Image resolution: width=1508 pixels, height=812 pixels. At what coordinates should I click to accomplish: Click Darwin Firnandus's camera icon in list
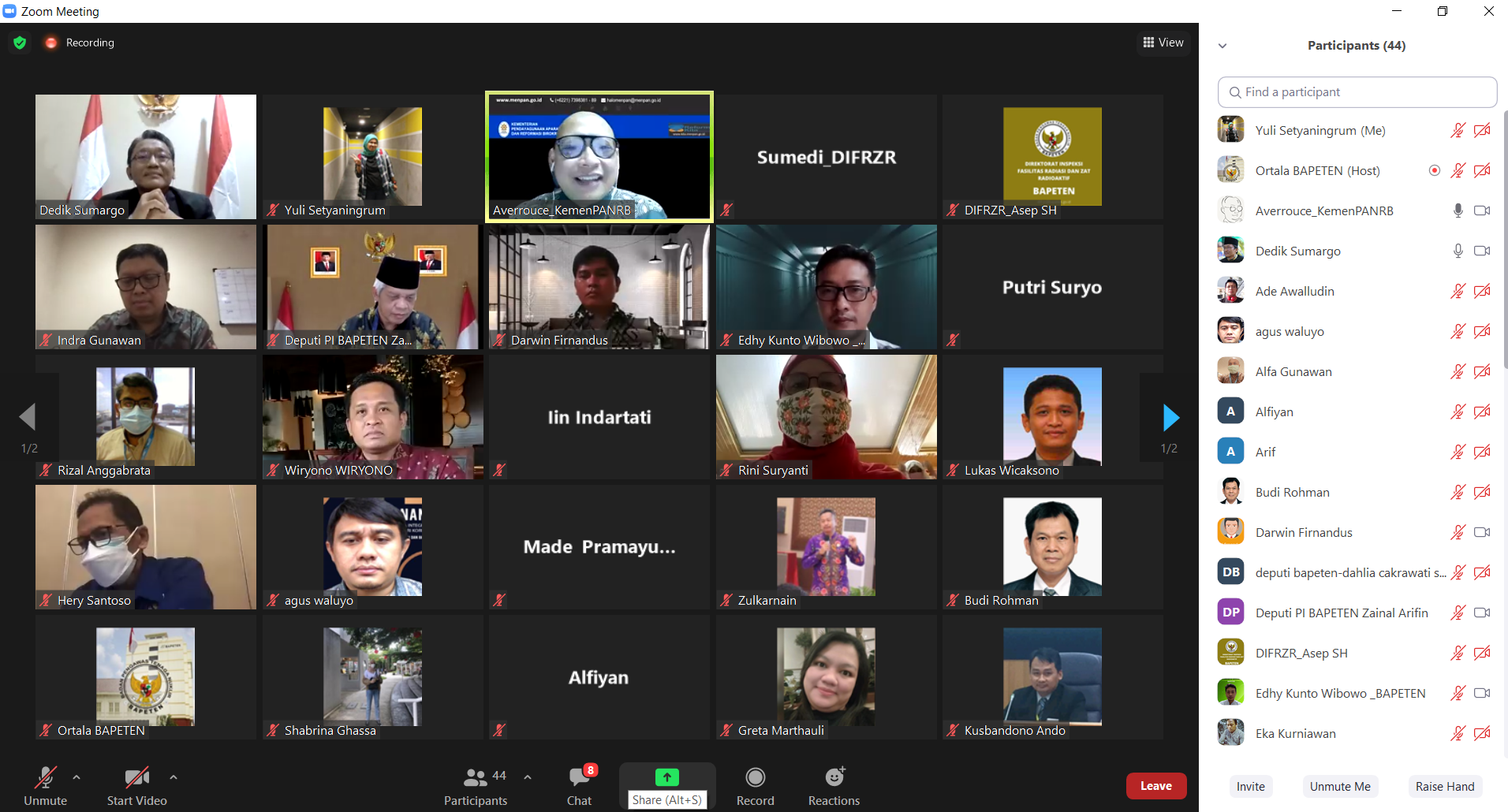[1482, 532]
